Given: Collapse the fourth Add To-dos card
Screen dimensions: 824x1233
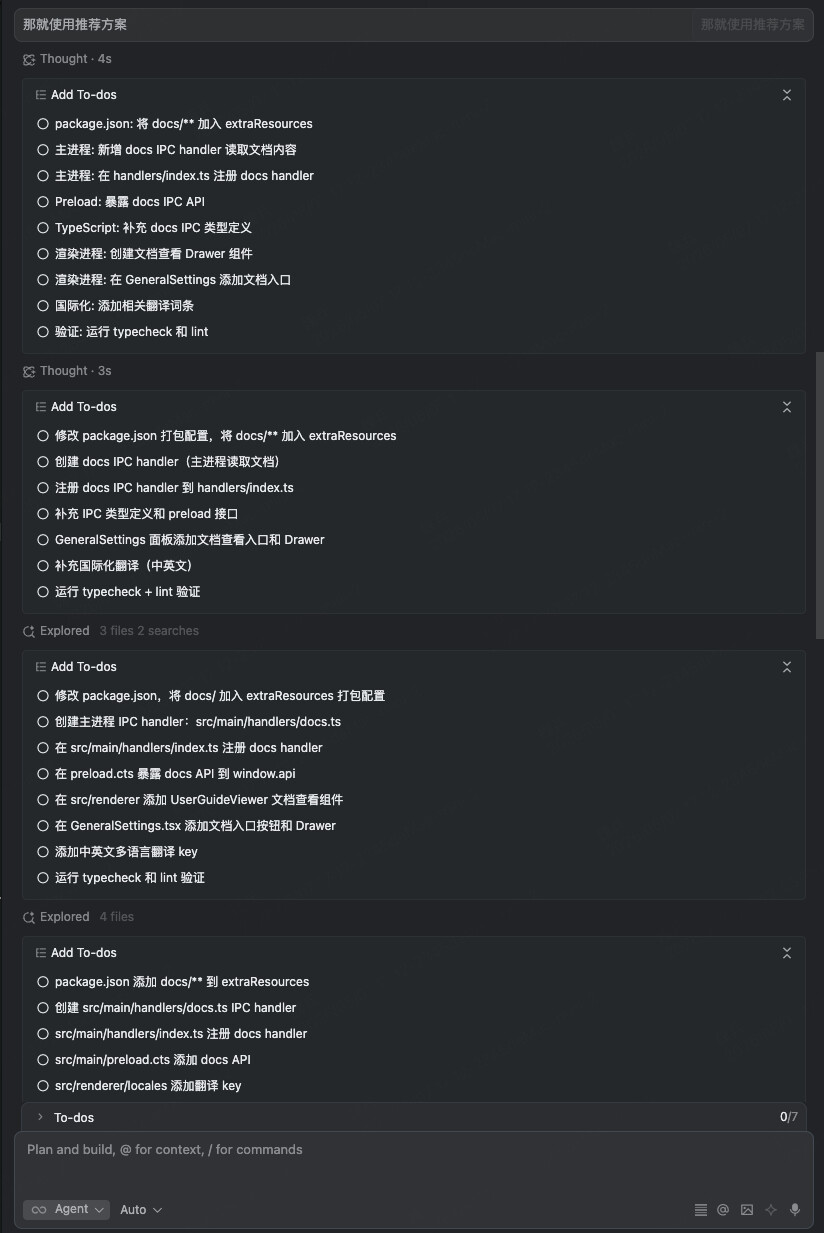Looking at the screenshot, I should click(x=787, y=953).
